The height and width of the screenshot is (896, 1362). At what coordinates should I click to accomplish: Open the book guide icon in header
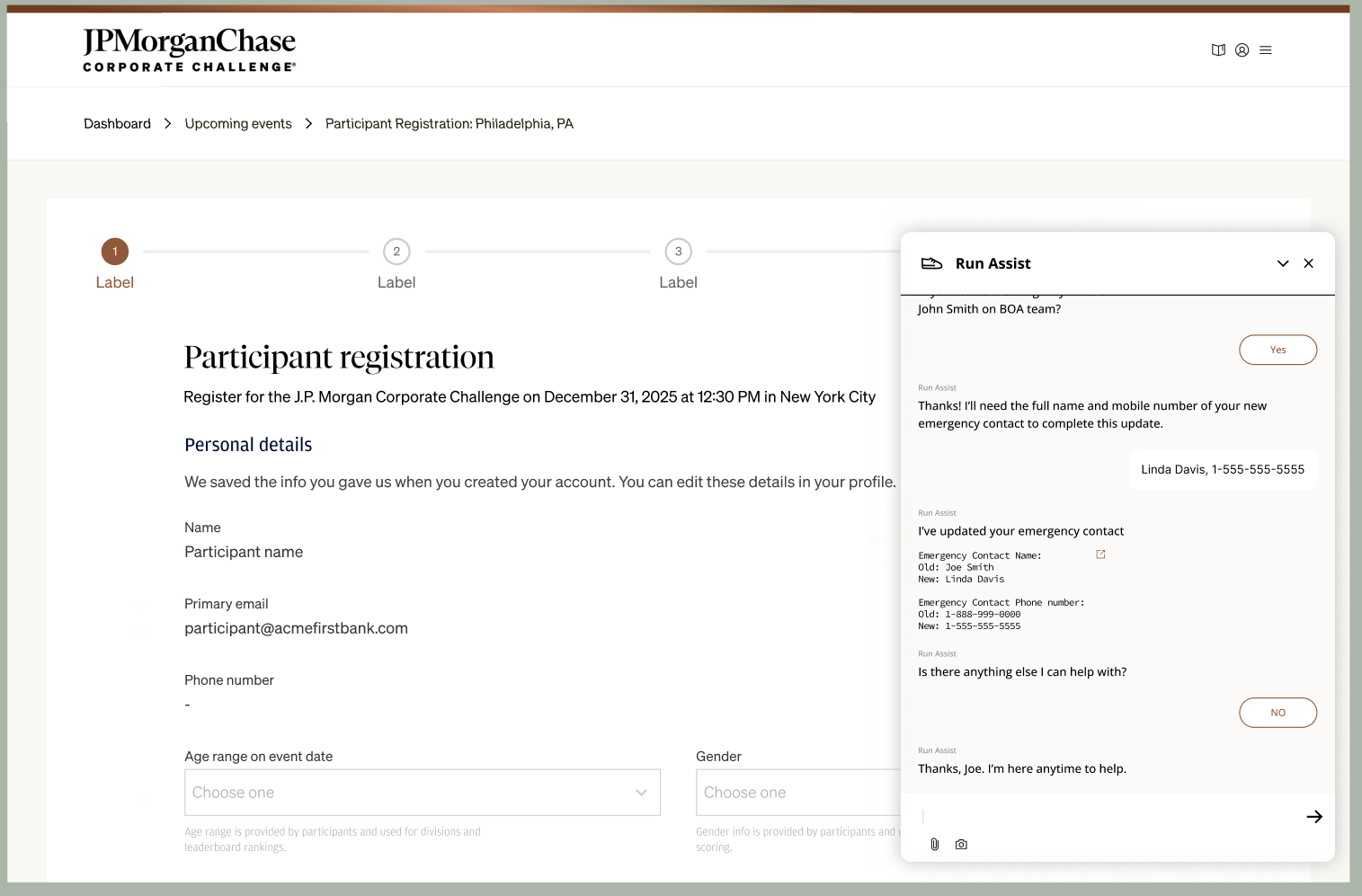(1218, 50)
